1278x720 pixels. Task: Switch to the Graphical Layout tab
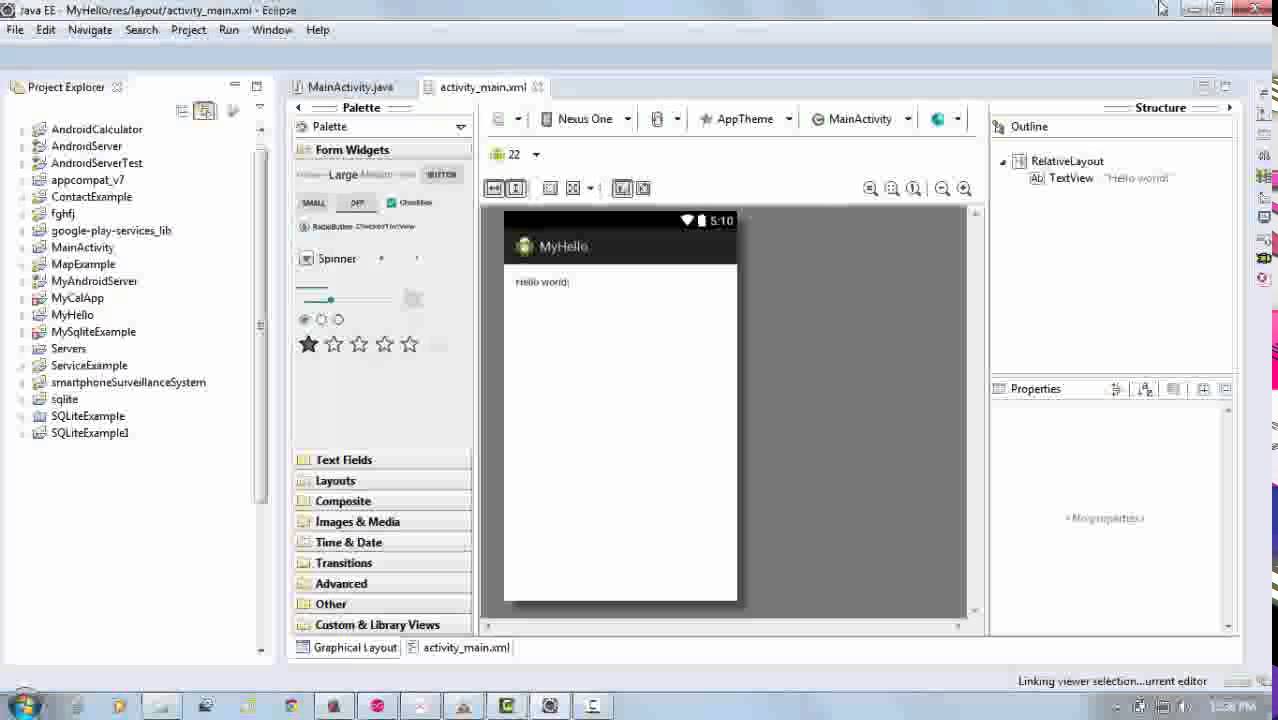pos(346,648)
